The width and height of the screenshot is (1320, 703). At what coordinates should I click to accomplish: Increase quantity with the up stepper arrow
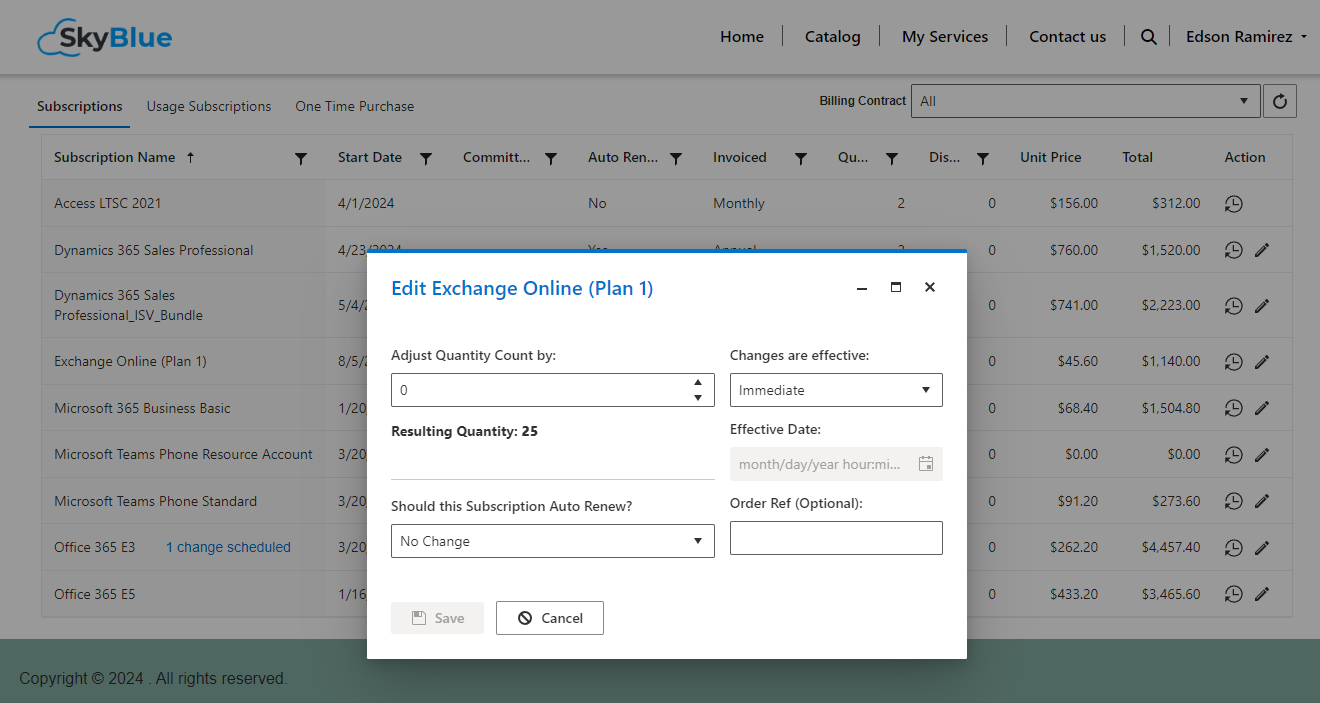[x=698, y=382]
